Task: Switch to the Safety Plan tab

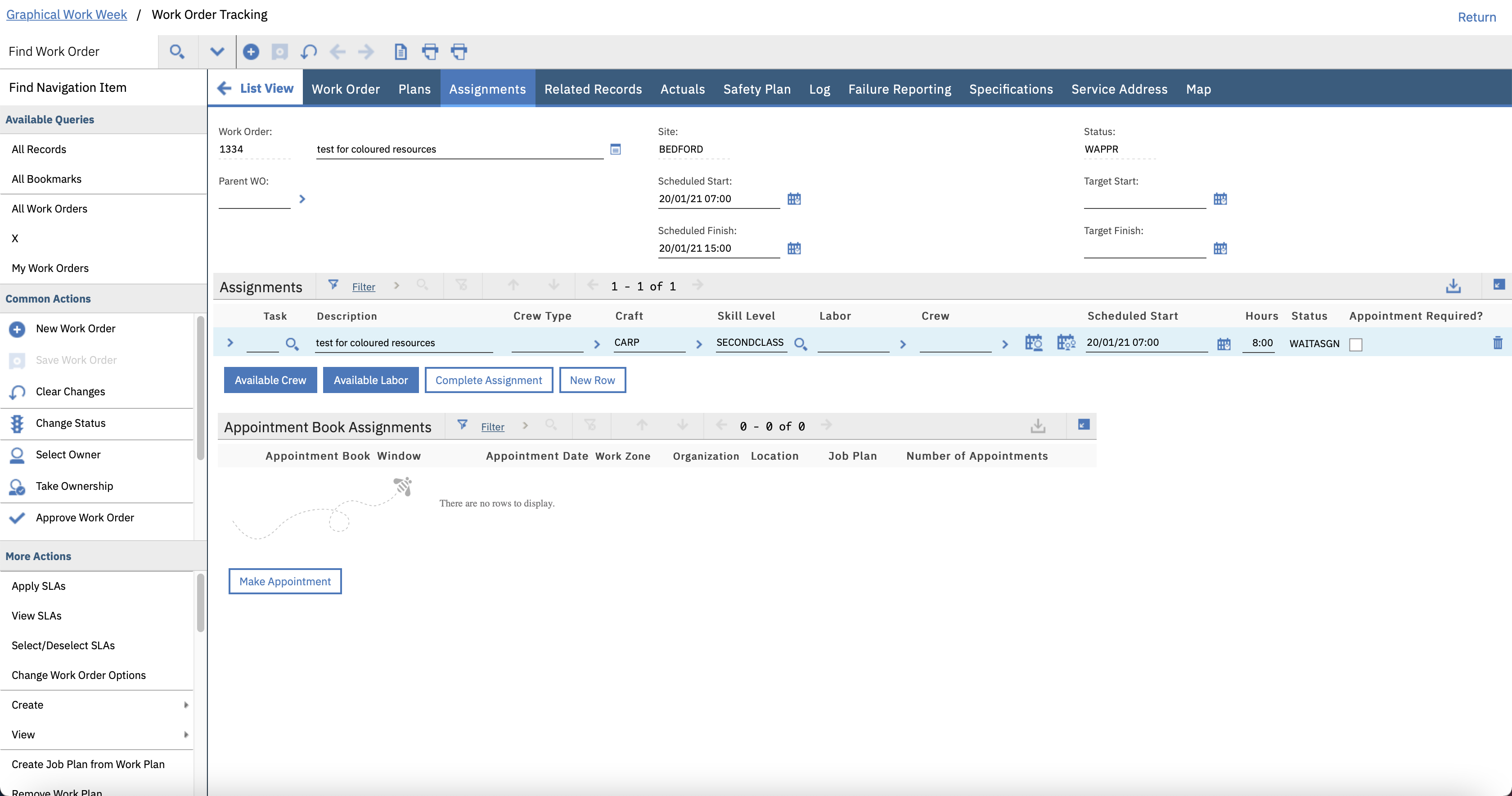Action: 756,89
